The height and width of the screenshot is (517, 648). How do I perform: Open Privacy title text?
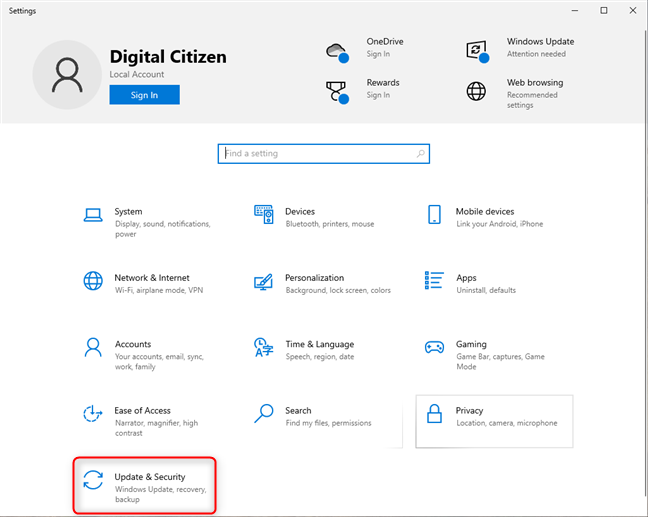[x=469, y=411]
